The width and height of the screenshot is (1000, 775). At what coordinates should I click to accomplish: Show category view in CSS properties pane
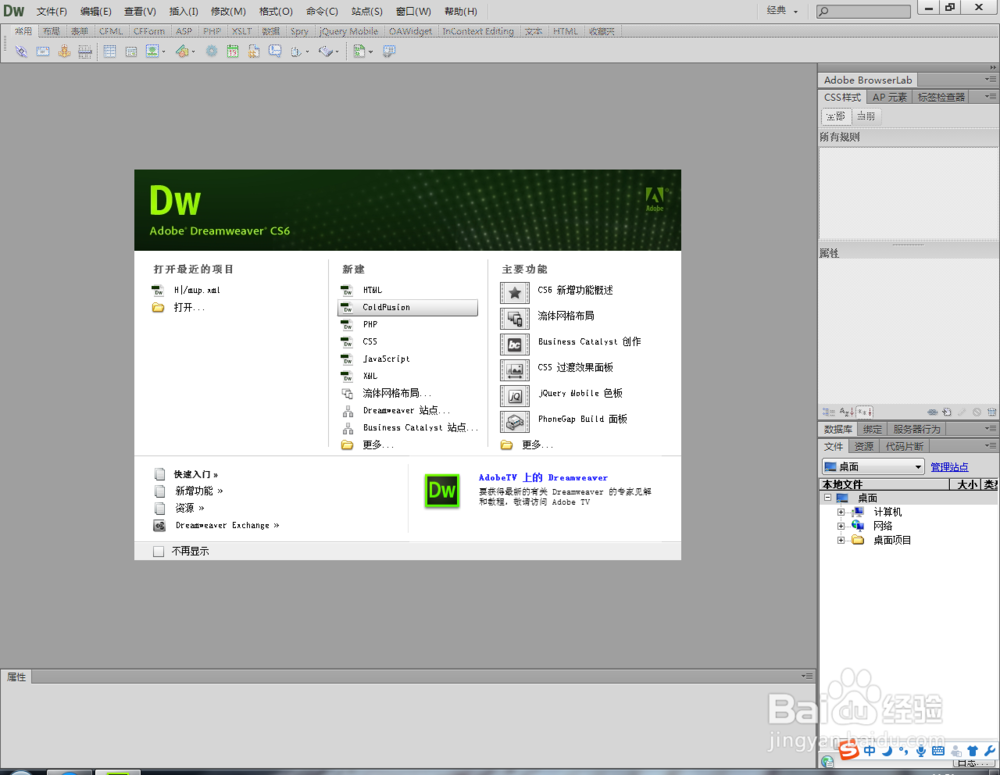(x=828, y=412)
